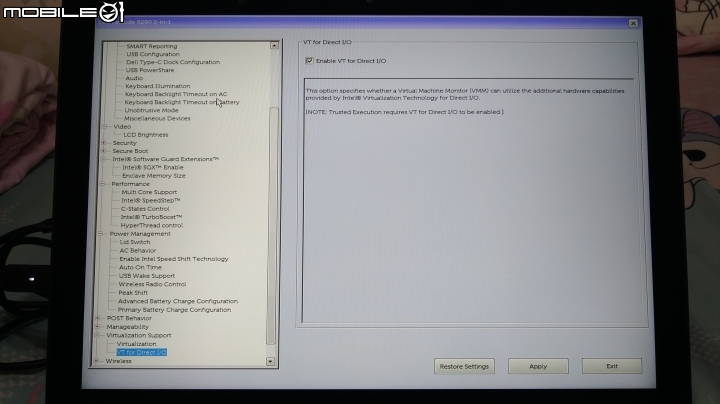The image size is (720, 404).
Task: Open Primary Battery Charge Configuration
Action: (174, 310)
